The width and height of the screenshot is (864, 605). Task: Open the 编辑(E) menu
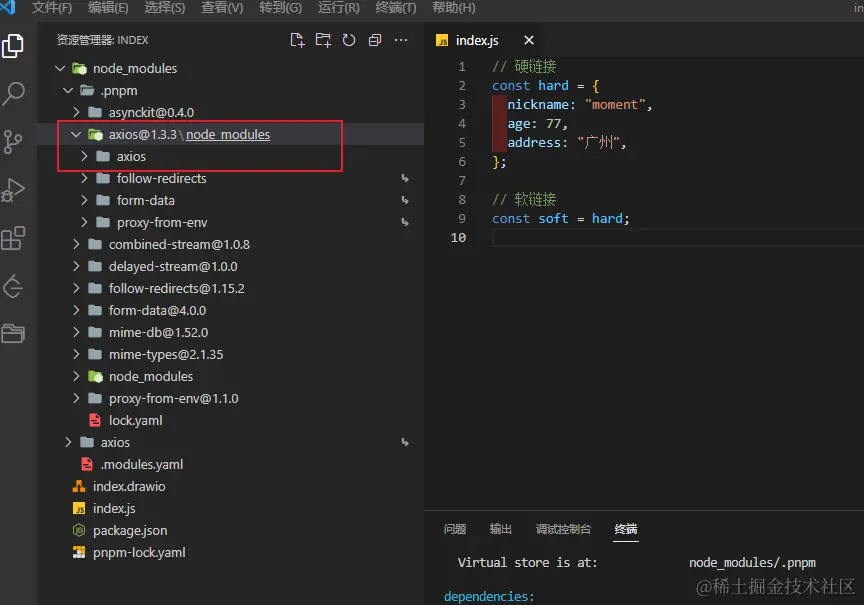pyautogui.click(x=108, y=8)
